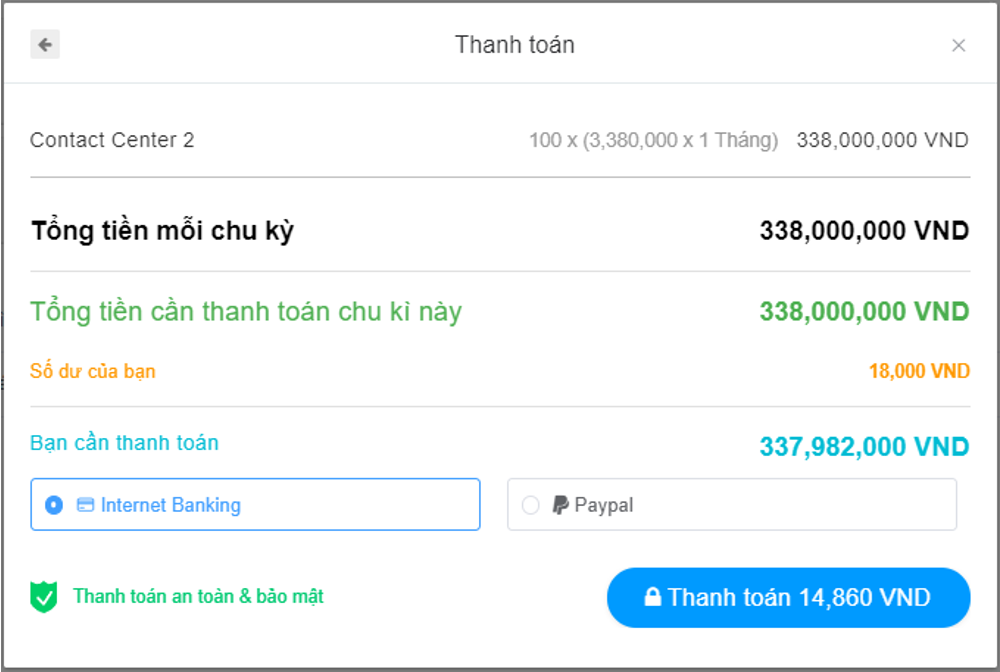Click the 337,982,000 VND amount due
This screenshot has width=1000, height=672.
point(864,446)
